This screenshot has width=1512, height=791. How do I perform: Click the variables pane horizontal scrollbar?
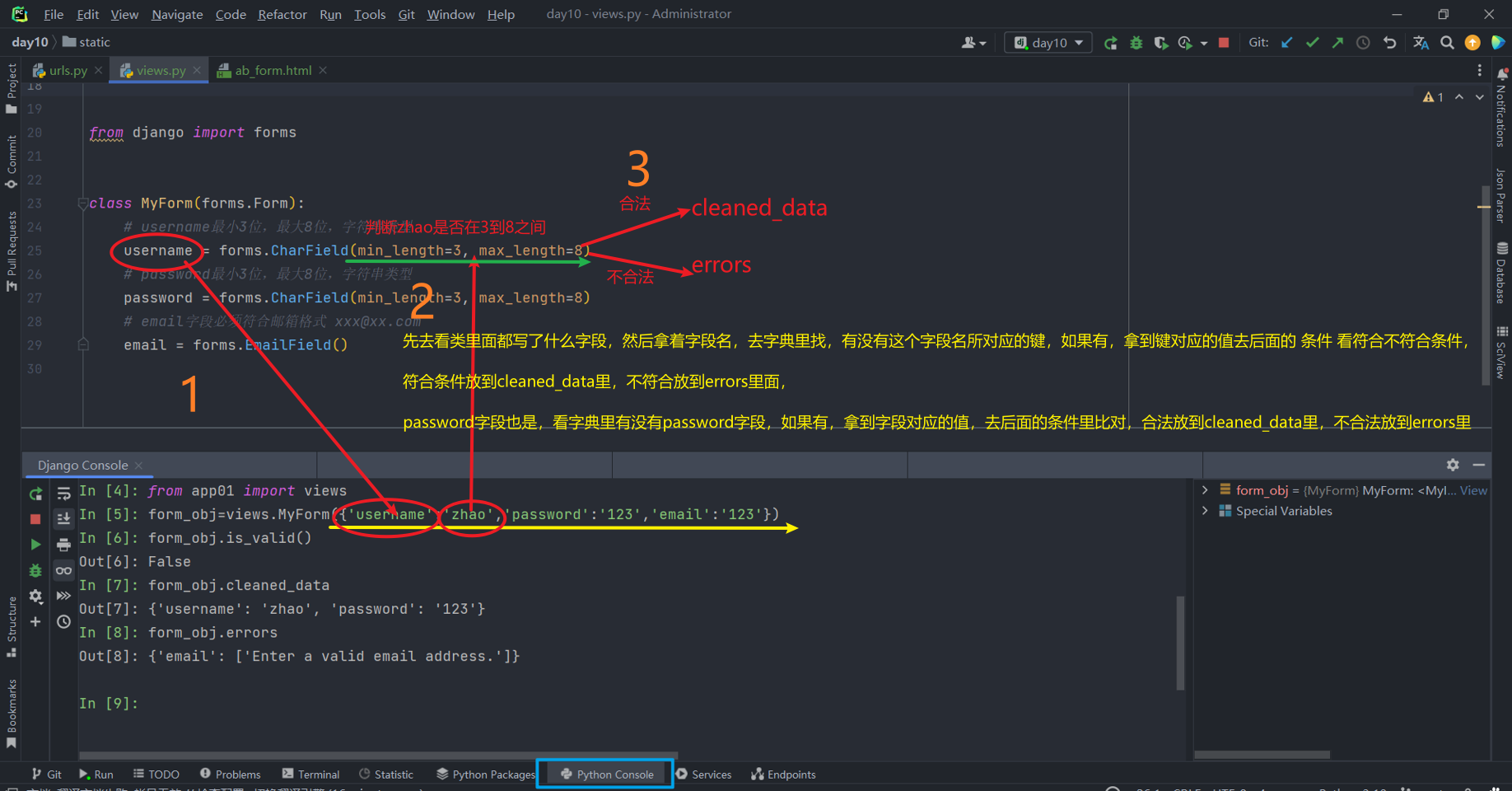(1262, 755)
